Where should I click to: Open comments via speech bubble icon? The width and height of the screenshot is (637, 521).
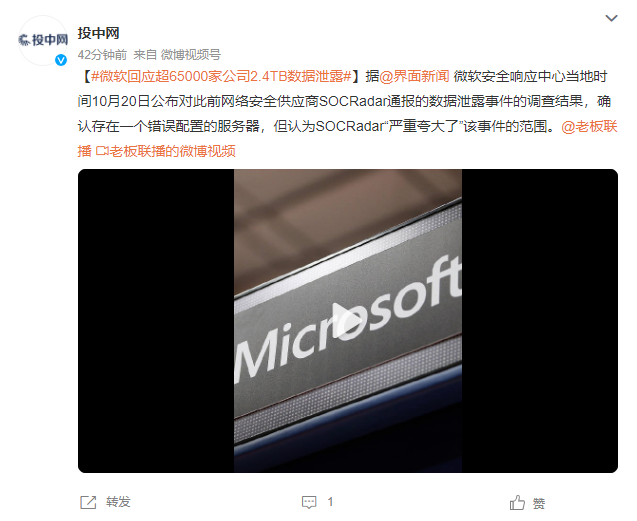[309, 502]
